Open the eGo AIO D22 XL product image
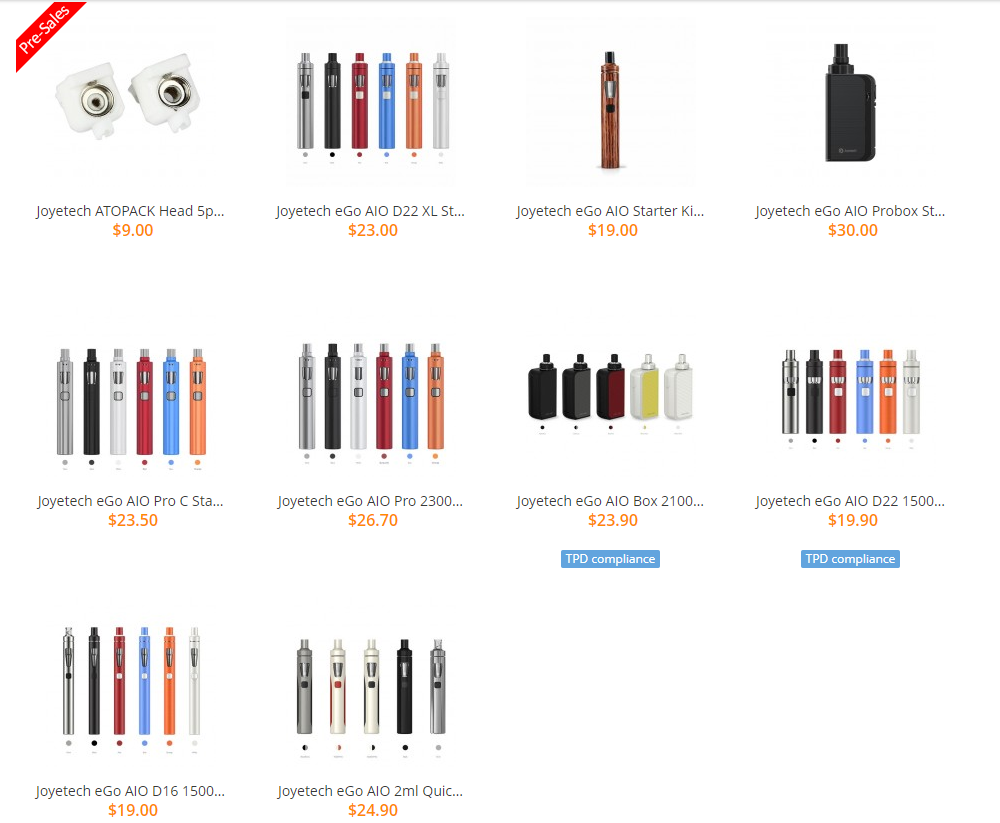Image resolution: width=1000 pixels, height=823 pixels. (372, 102)
